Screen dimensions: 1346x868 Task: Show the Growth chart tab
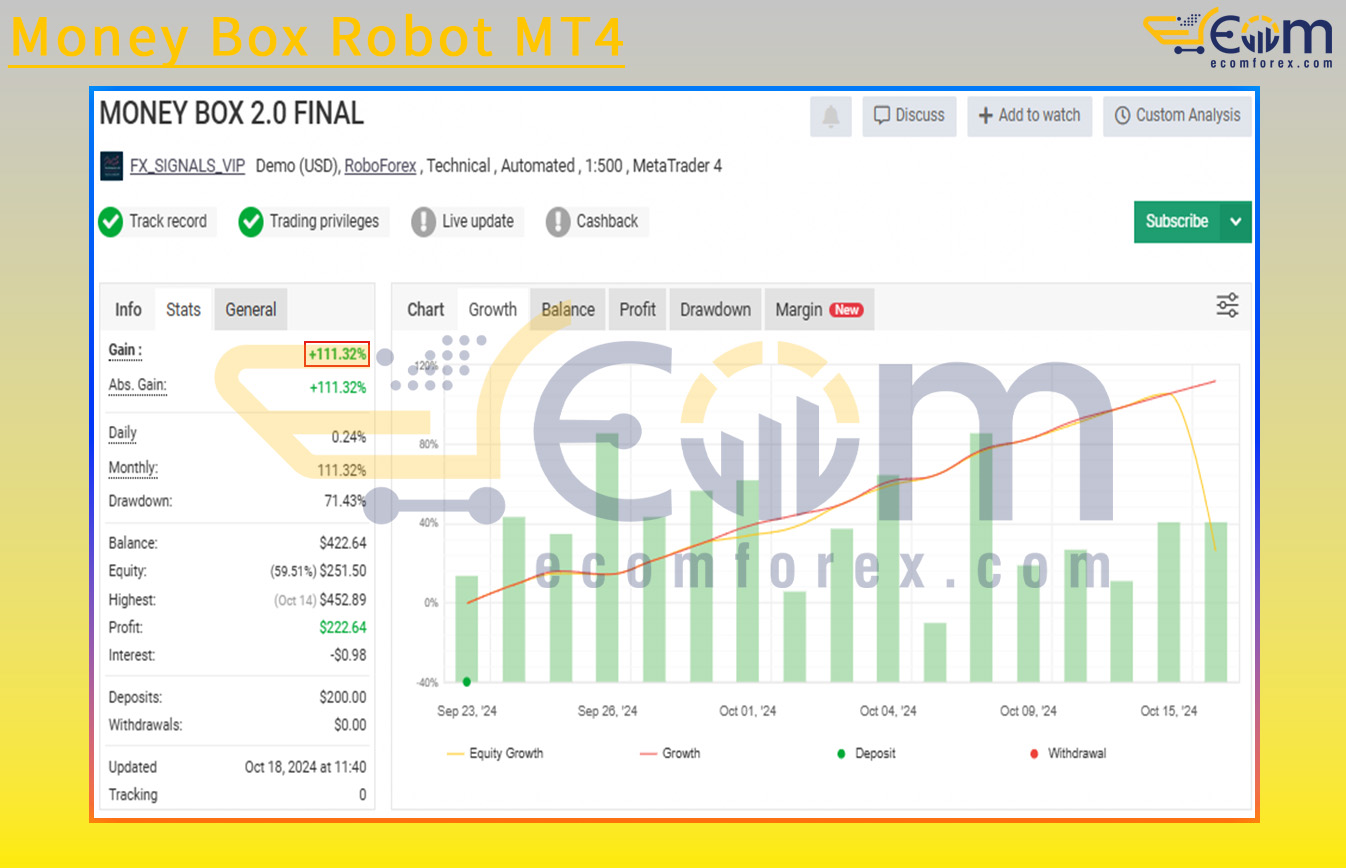point(493,310)
